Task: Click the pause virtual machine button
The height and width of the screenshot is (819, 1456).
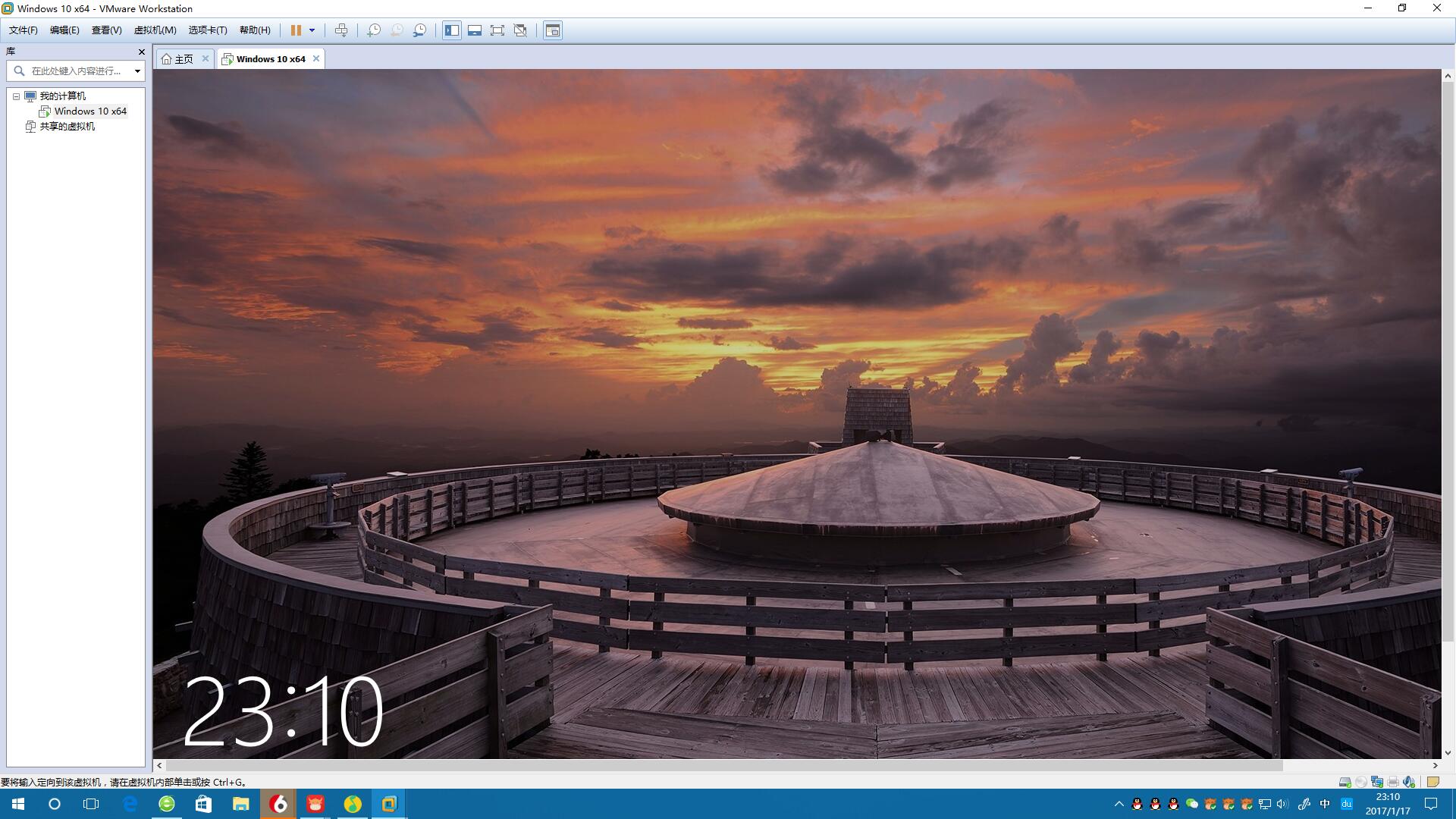Action: click(x=296, y=30)
